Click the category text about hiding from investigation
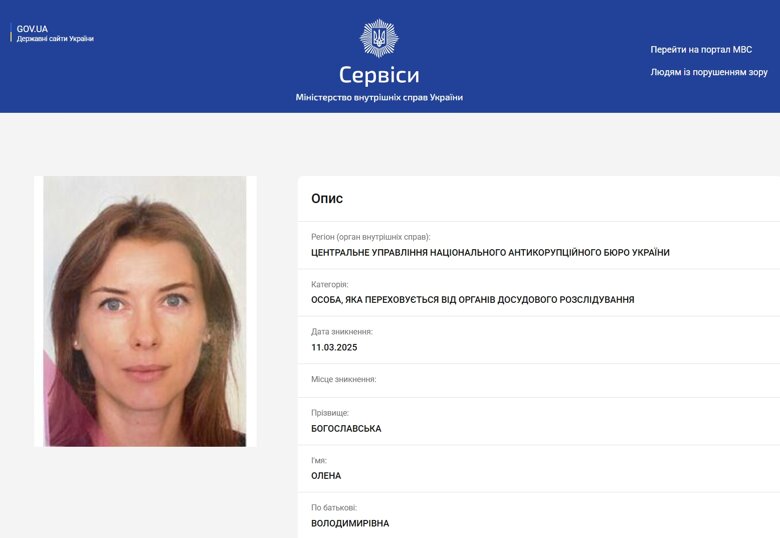 tap(473, 300)
